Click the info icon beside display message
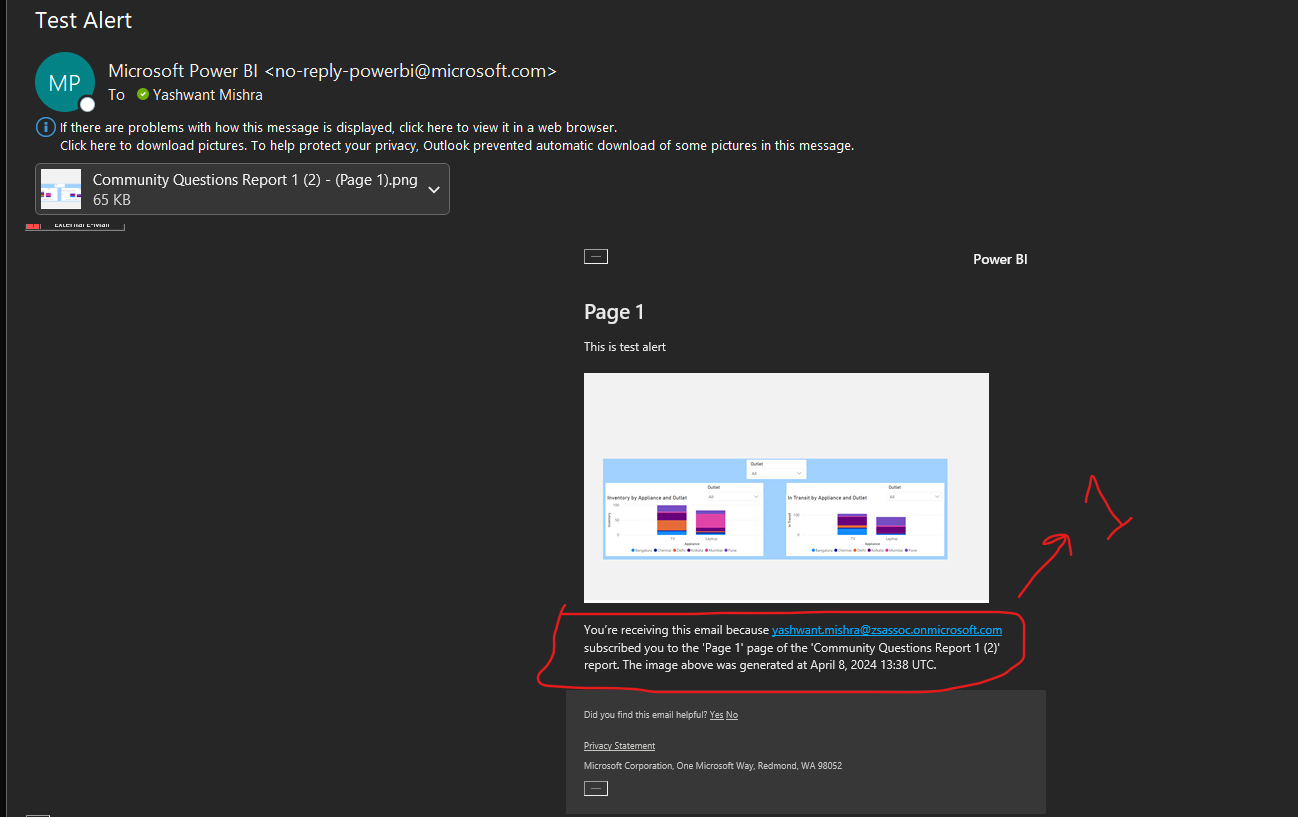Image resolution: width=1298 pixels, height=817 pixels. coord(45,127)
